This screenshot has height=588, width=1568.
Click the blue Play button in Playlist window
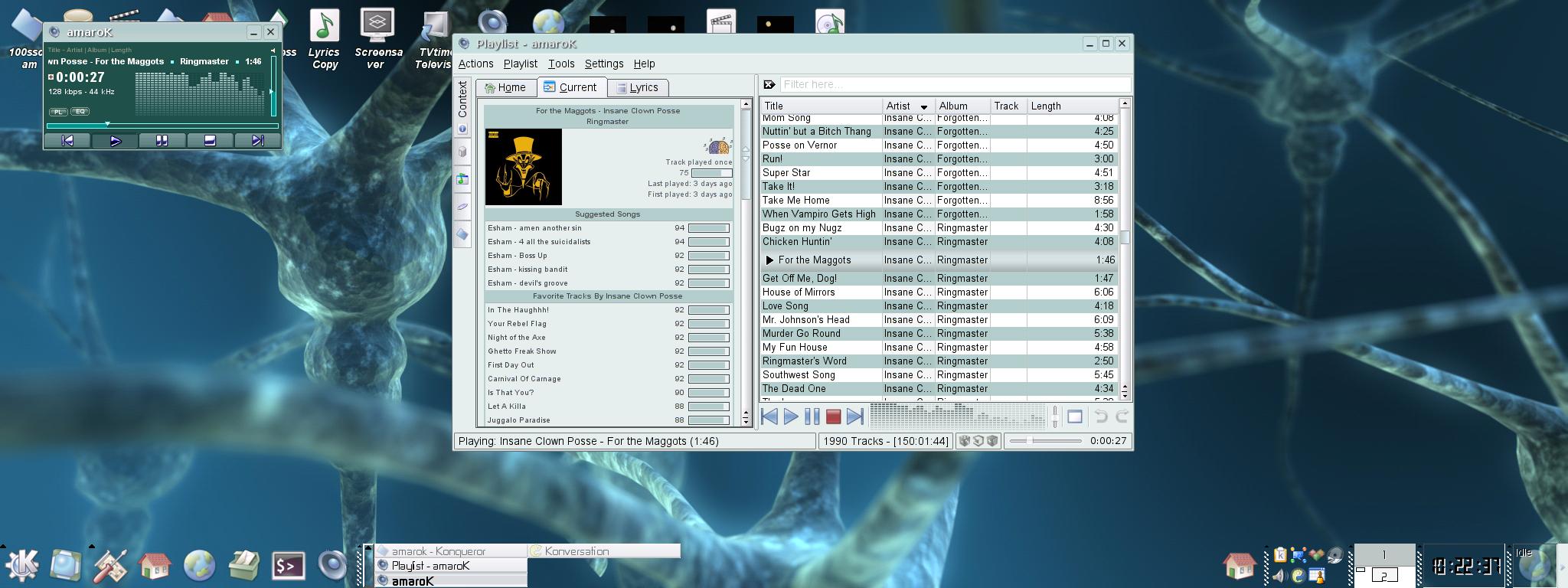791,416
